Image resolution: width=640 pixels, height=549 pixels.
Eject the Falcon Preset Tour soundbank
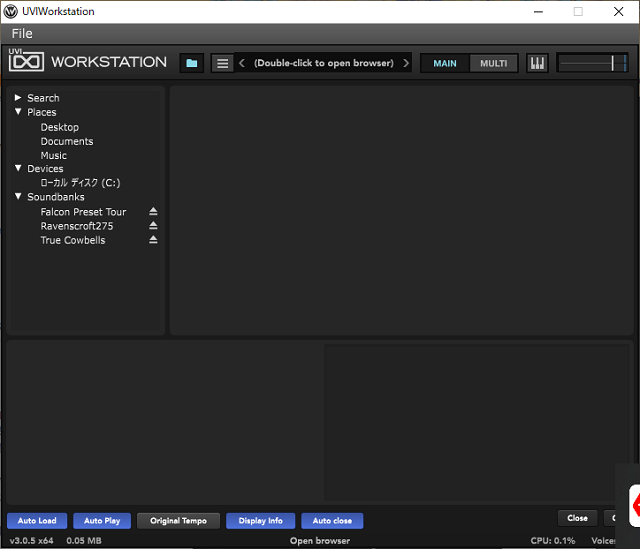[x=153, y=211]
